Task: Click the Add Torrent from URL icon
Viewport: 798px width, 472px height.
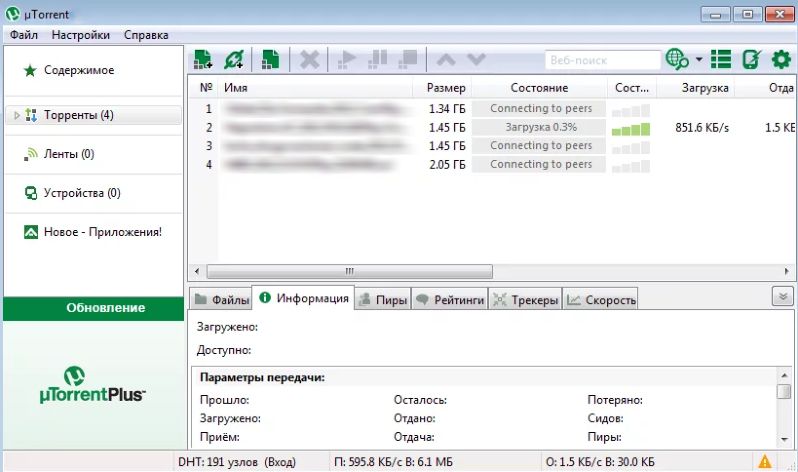Action: click(234, 60)
